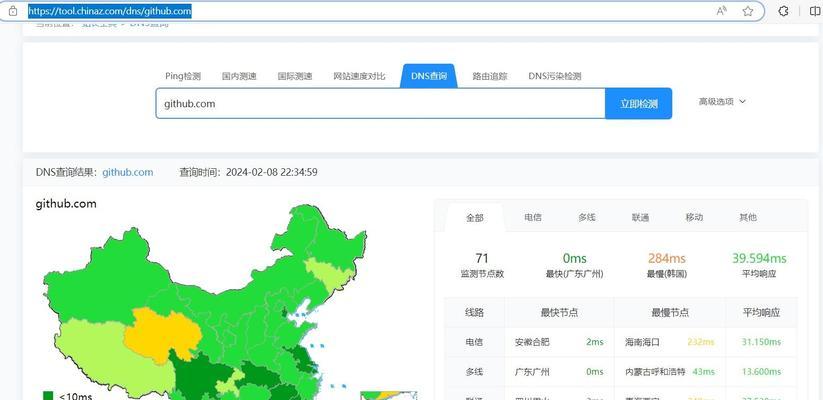
Task: Click the 71 monitoring node count
Action: (x=482, y=258)
